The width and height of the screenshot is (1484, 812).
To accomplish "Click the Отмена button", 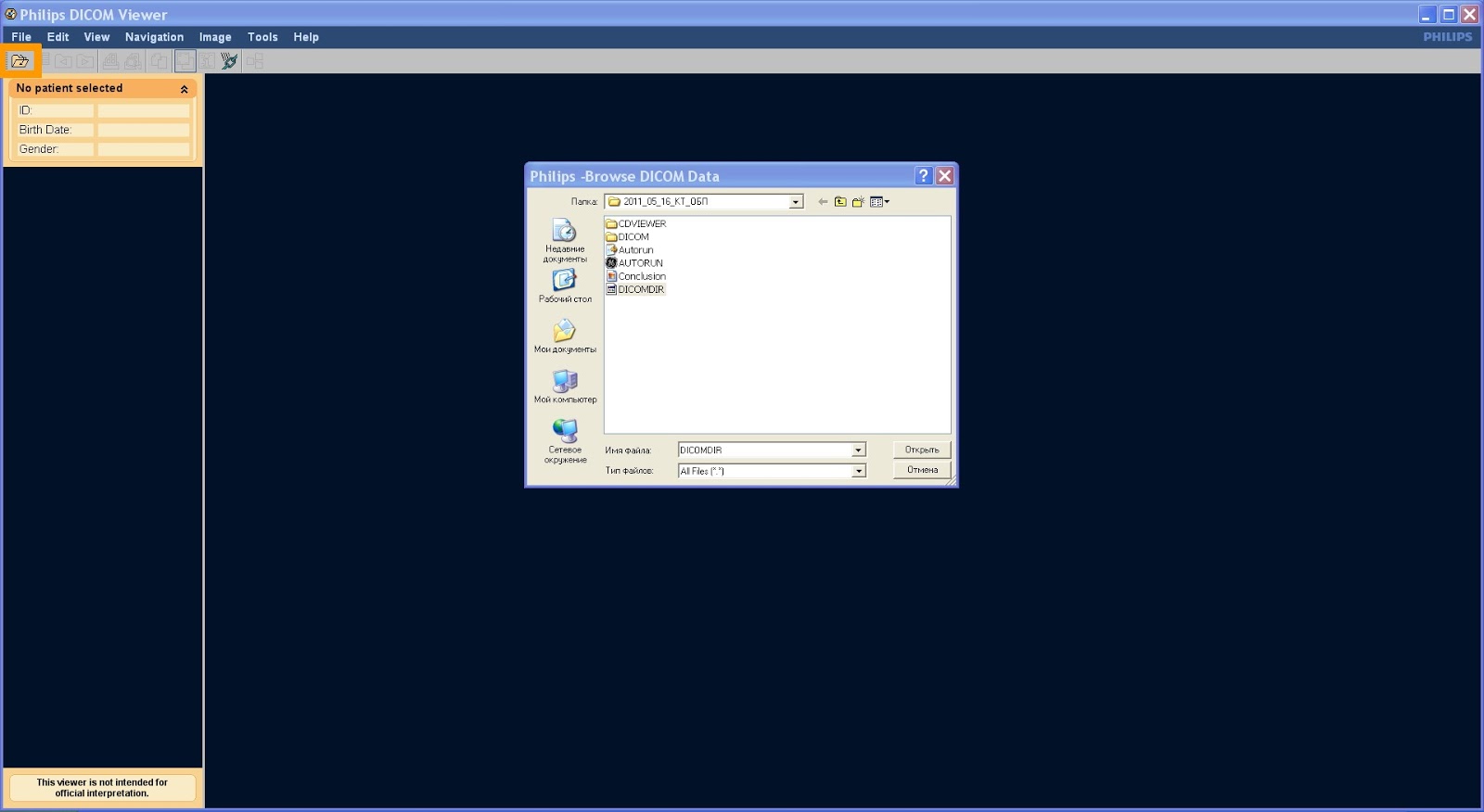I will click(x=922, y=470).
